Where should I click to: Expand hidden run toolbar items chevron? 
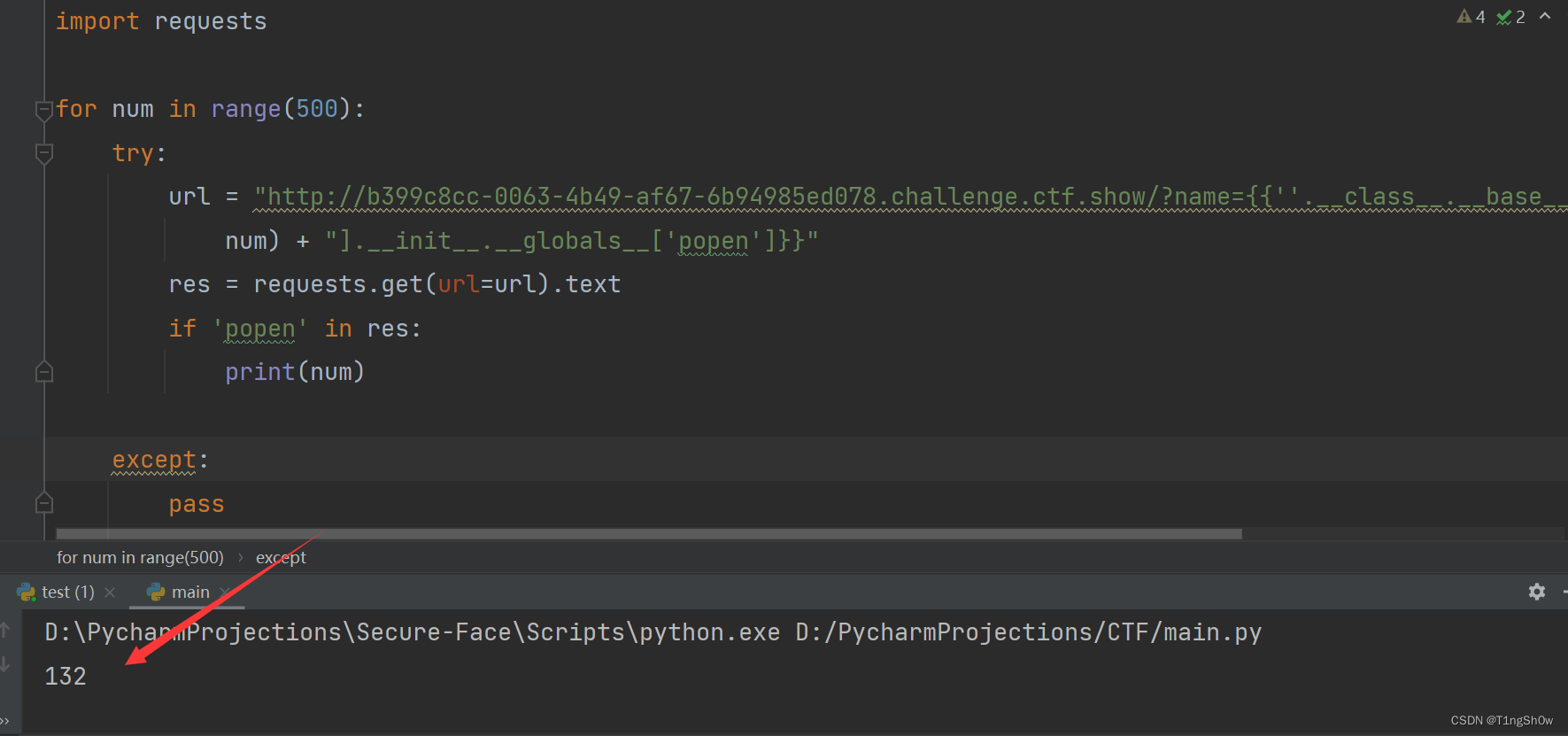click(x=5, y=721)
